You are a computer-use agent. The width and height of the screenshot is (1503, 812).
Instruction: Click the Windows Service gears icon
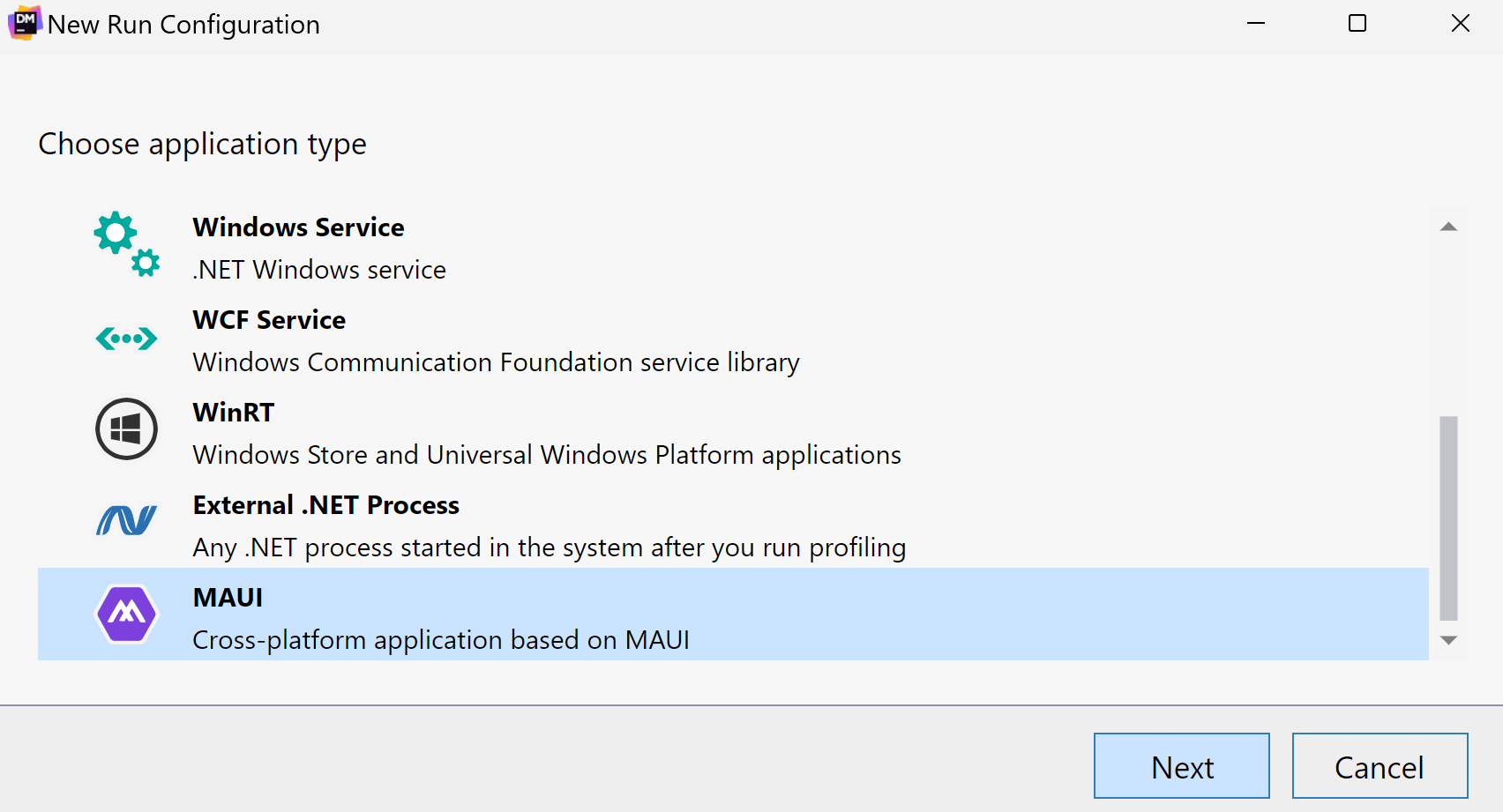[x=126, y=244]
